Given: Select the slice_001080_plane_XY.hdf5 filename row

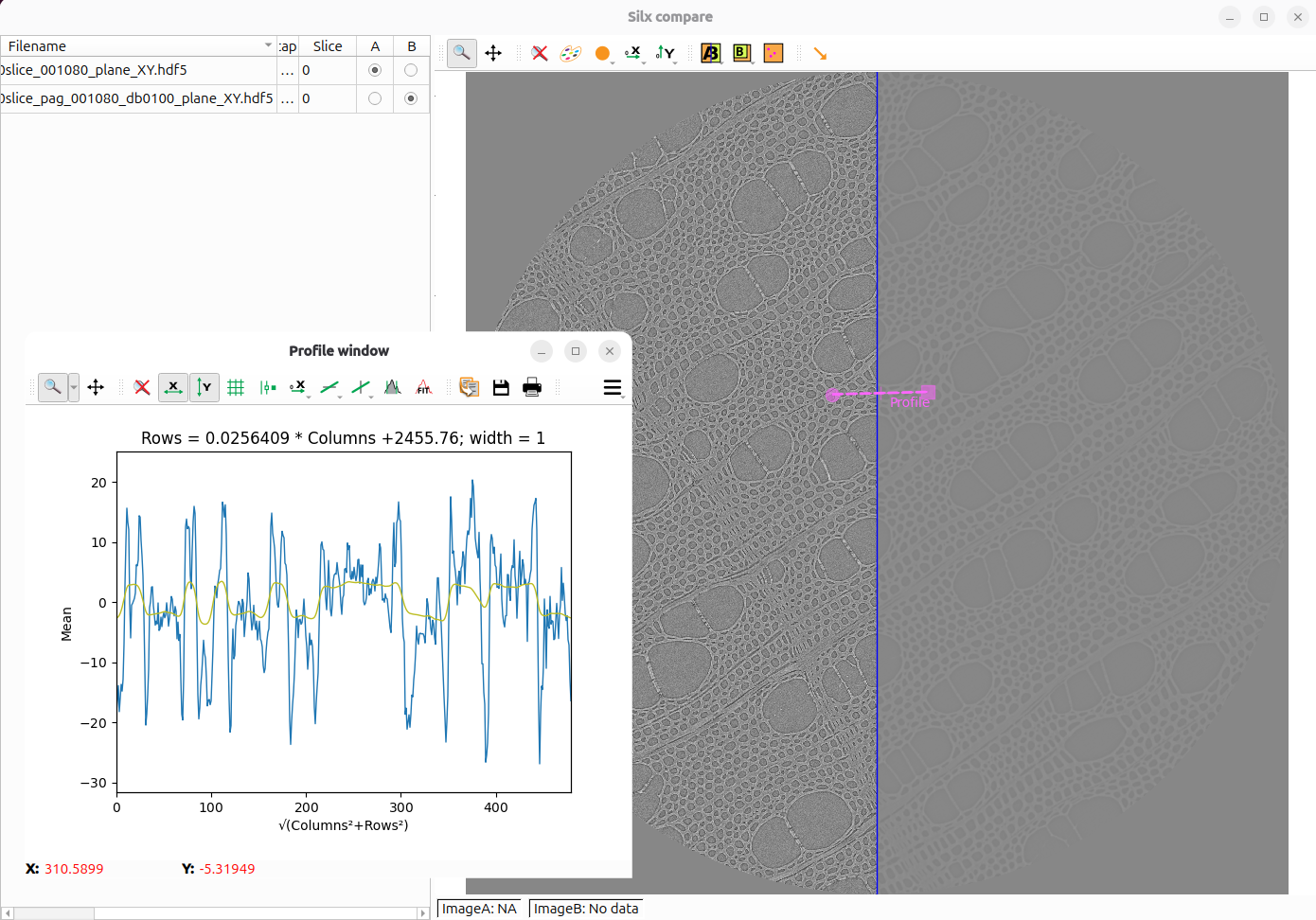Looking at the screenshot, I should 138,70.
